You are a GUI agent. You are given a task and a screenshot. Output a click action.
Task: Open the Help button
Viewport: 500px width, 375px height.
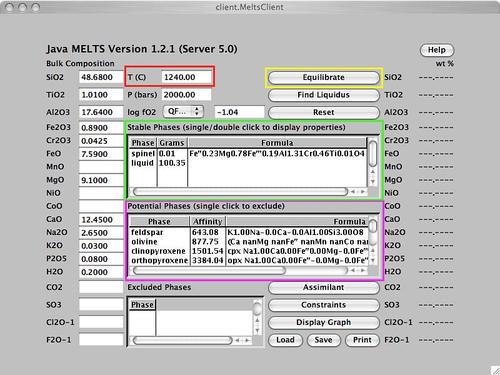437,50
